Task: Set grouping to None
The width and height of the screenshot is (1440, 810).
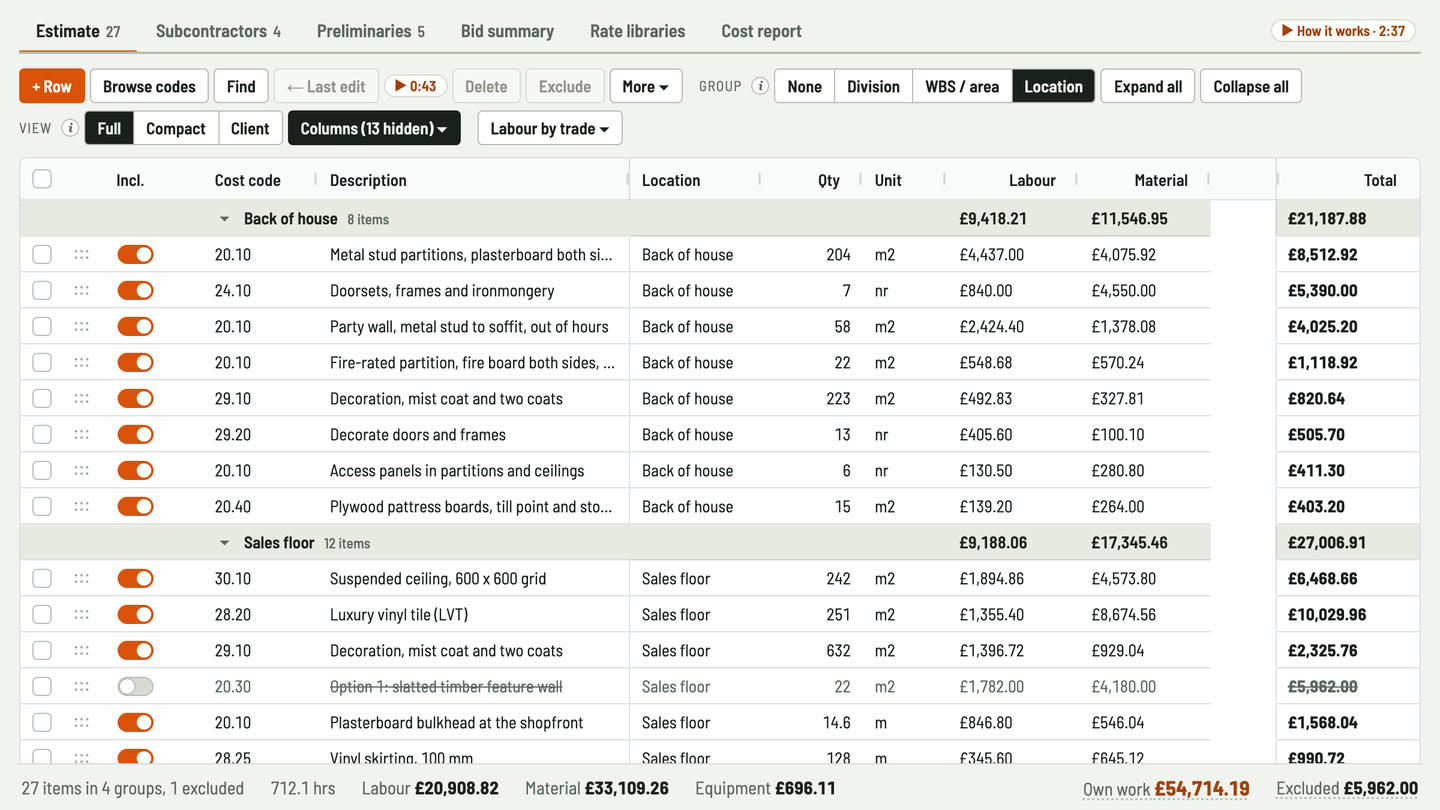Action: (805, 86)
